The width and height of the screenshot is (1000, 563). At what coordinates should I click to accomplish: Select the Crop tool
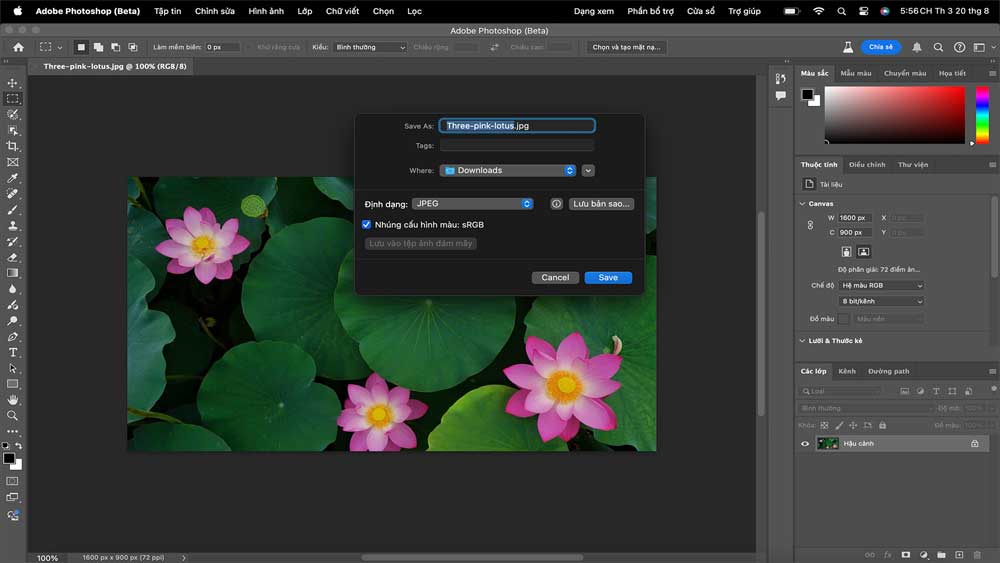pos(13,146)
